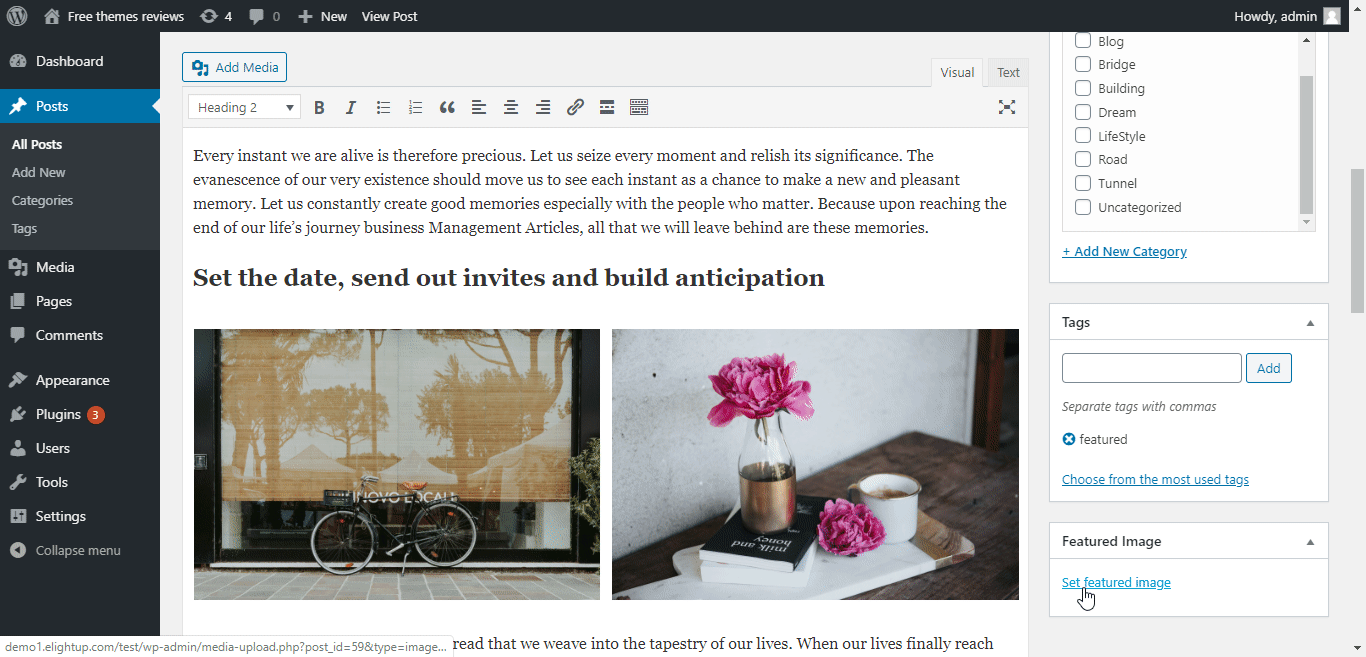The height and width of the screenshot is (657, 1366).
Task: Collapse the Featured Image panel
Action: [1310, 542]
